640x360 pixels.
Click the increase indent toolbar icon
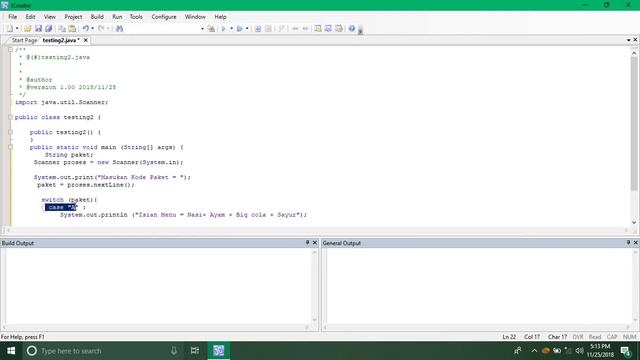tap(305, 29)
